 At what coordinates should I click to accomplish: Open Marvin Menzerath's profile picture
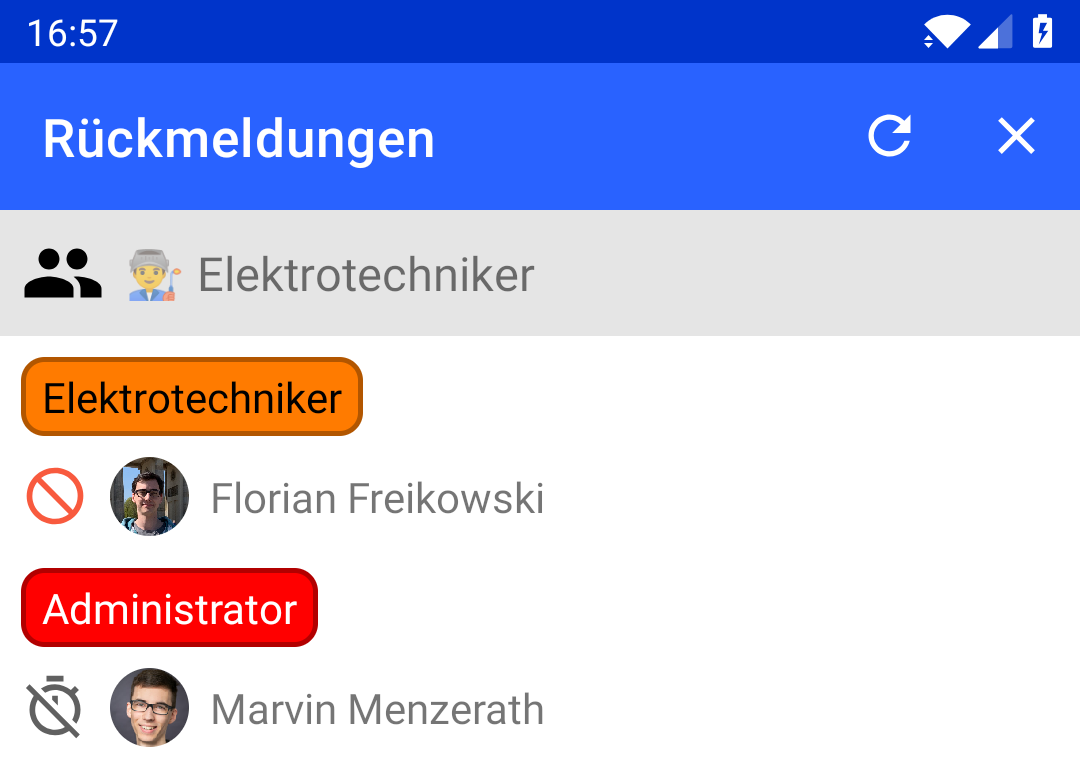click(149, 708)
